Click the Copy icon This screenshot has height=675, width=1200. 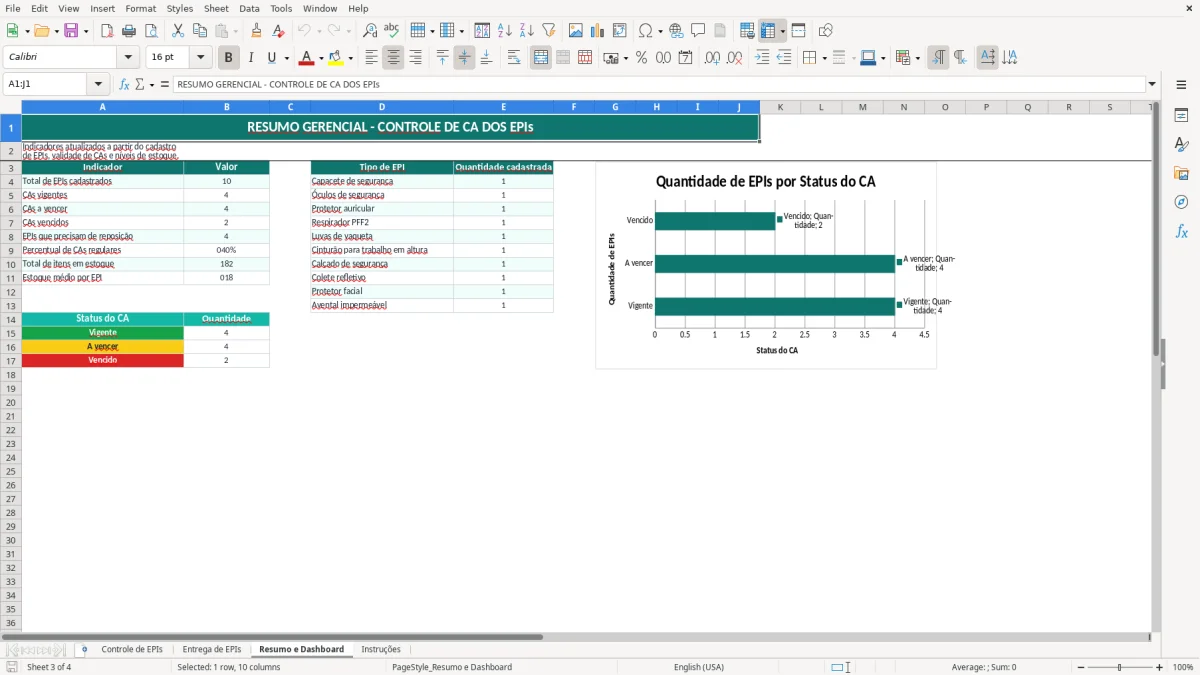[200, 31]
